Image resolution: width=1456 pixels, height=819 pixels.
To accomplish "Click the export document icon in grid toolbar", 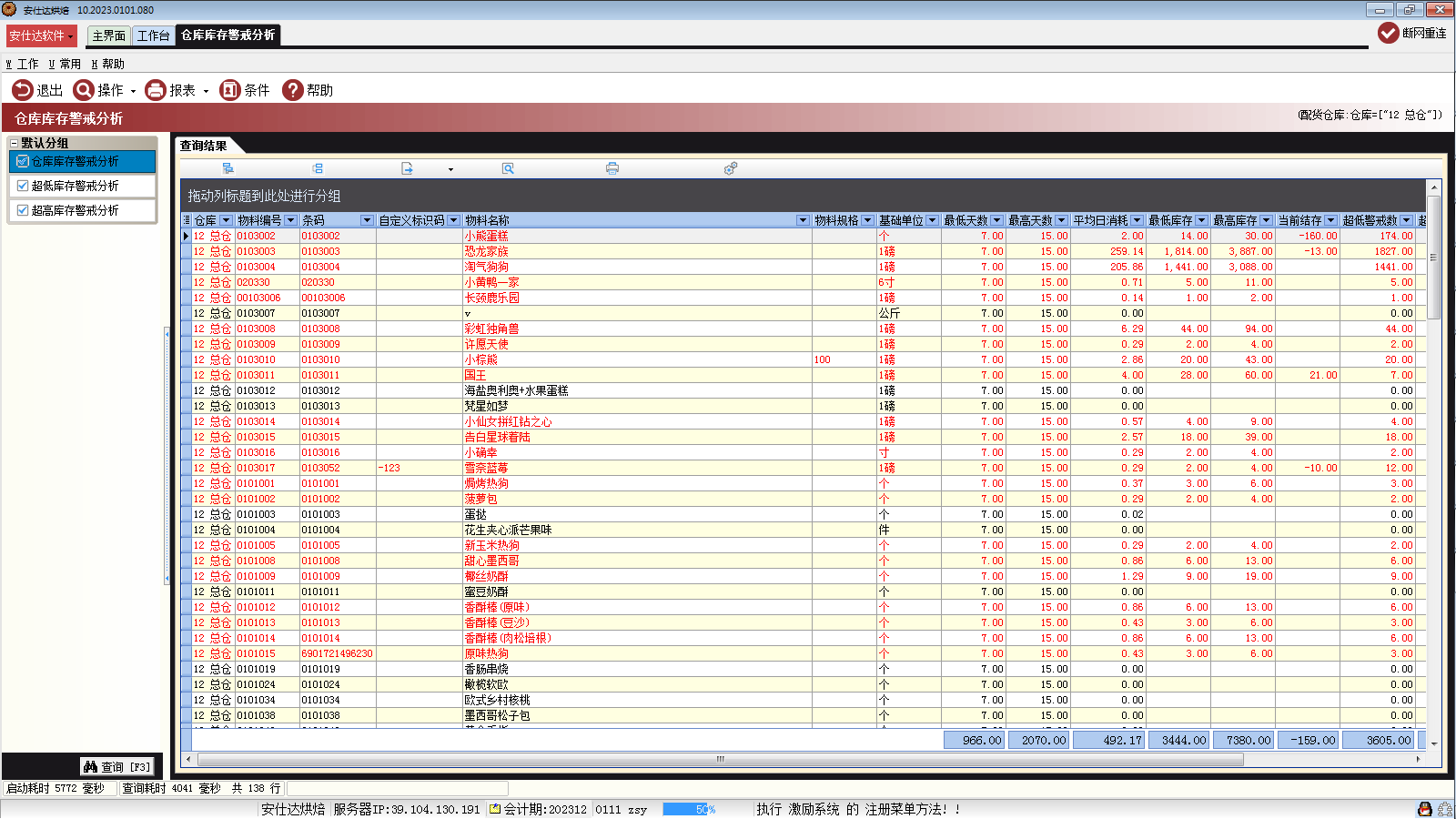I will click(x=407, y=168).
